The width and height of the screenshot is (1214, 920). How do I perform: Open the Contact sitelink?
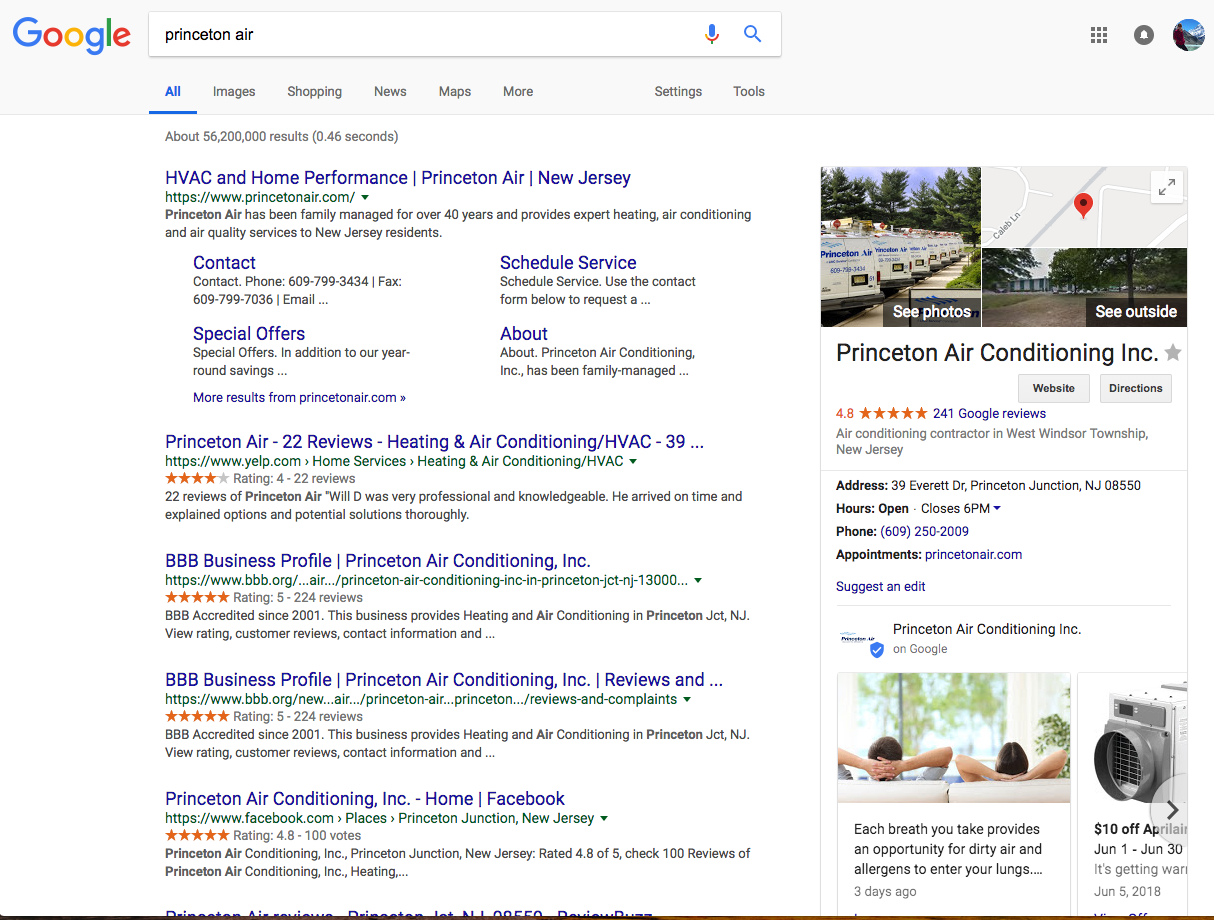click(224, 263)
